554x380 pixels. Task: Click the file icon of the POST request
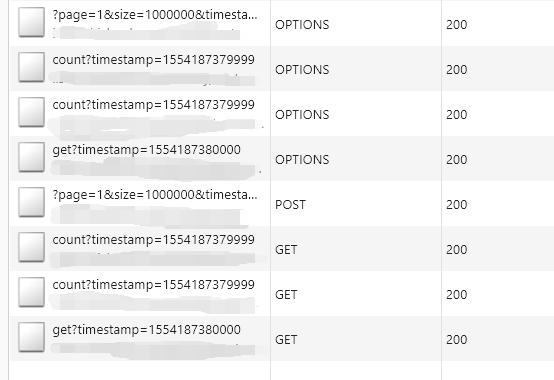click(31, 202)
